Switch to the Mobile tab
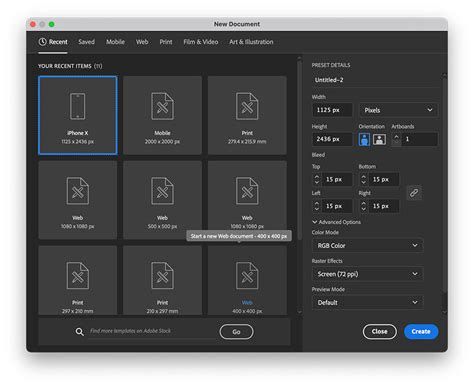474x387 pixels. coord(115,42)
